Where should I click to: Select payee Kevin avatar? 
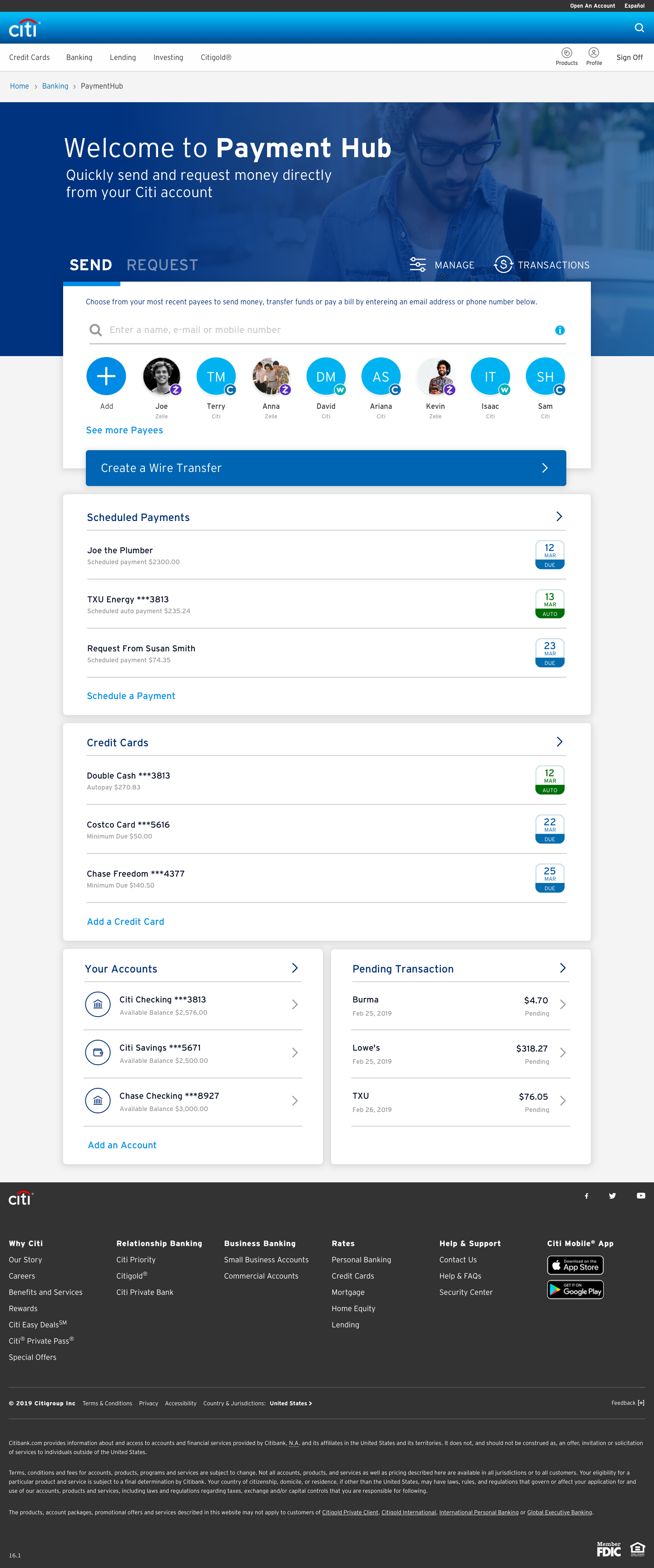click(436, 376)
